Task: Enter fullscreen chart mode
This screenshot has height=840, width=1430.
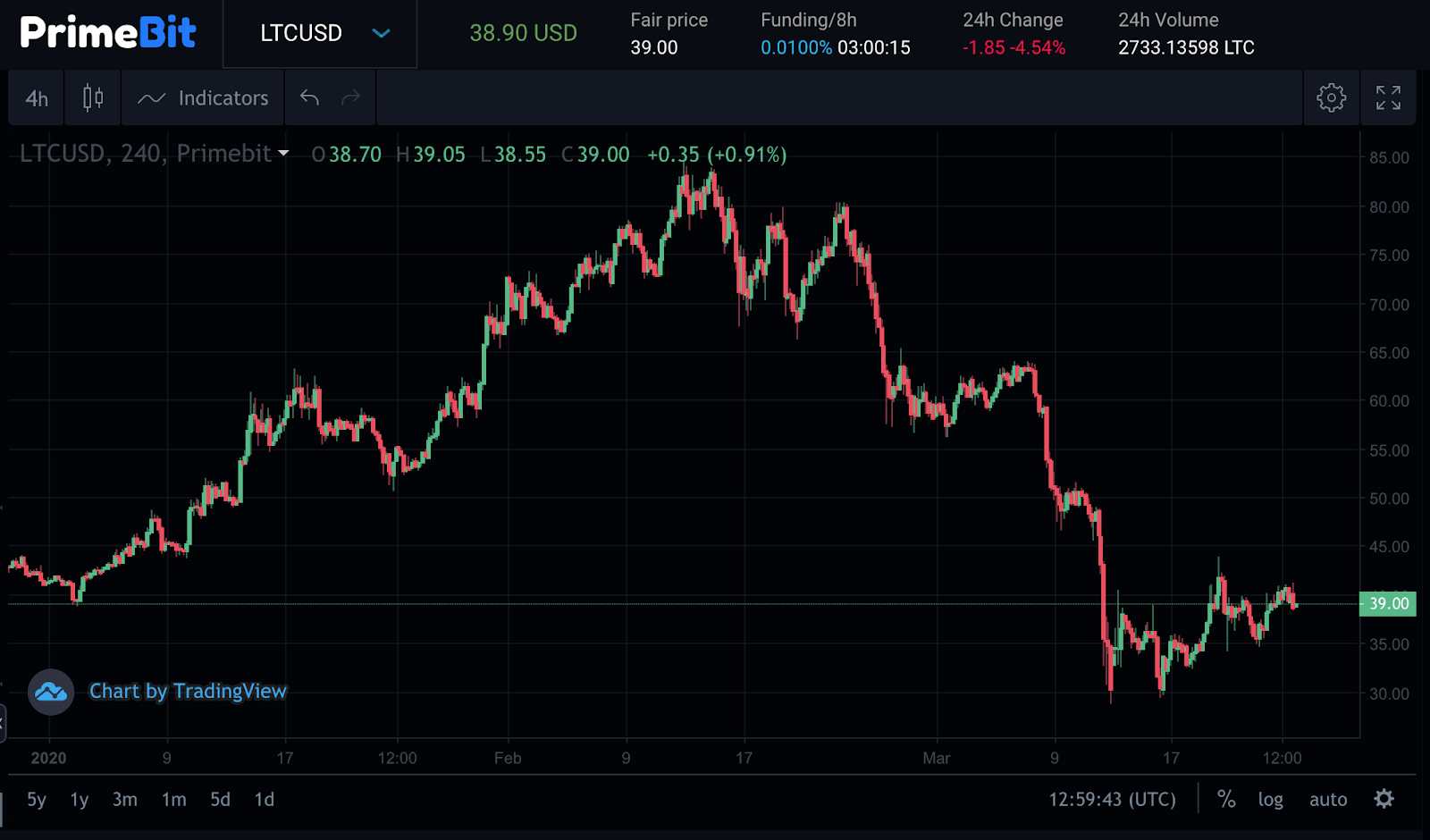Action: point(1388,97)
